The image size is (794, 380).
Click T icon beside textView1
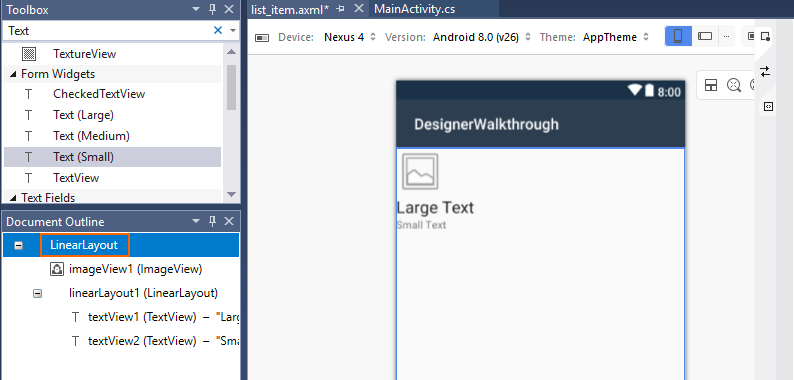tap(76, 317)
